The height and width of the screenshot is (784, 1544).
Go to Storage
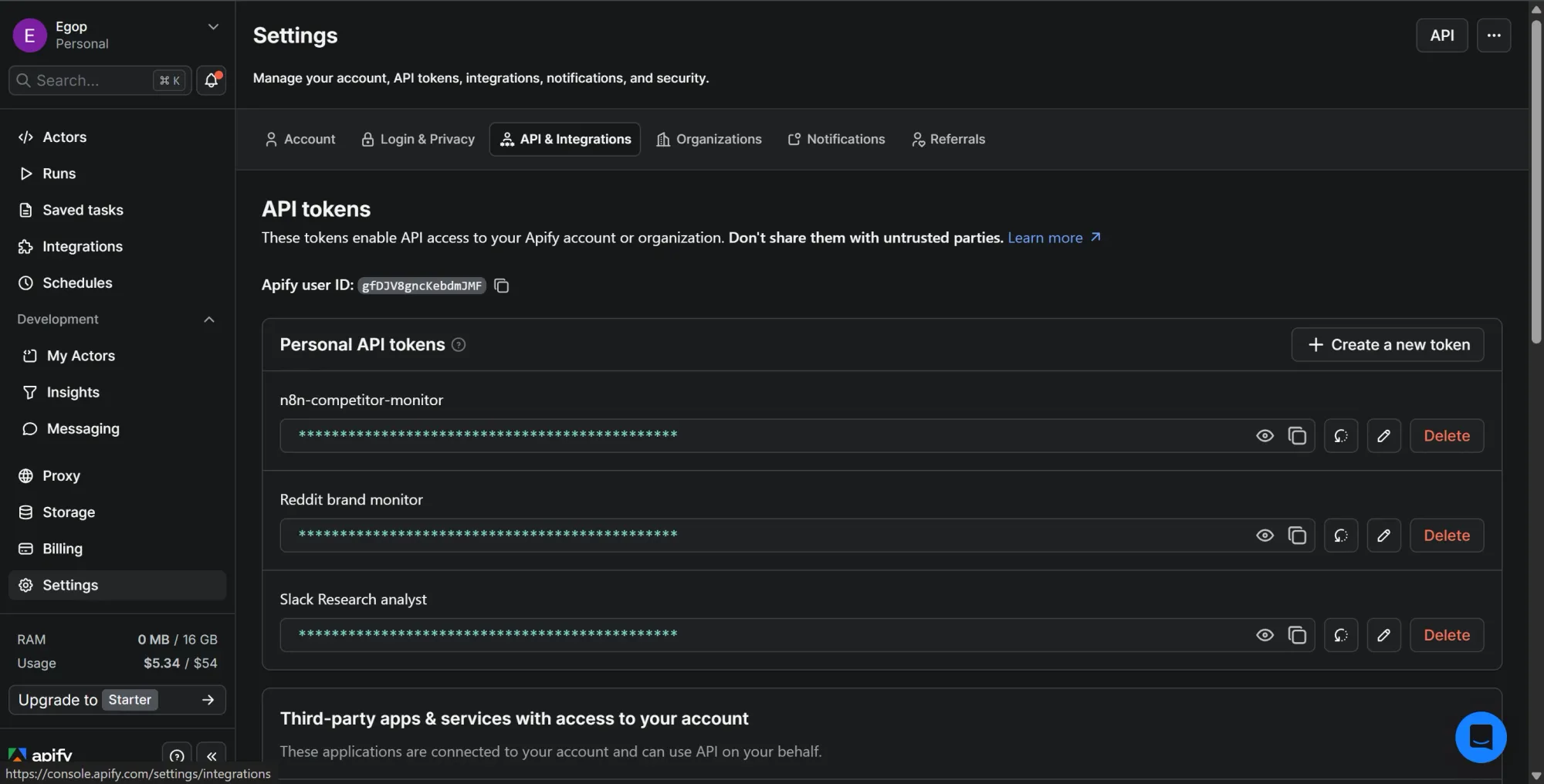coord(117,512)
